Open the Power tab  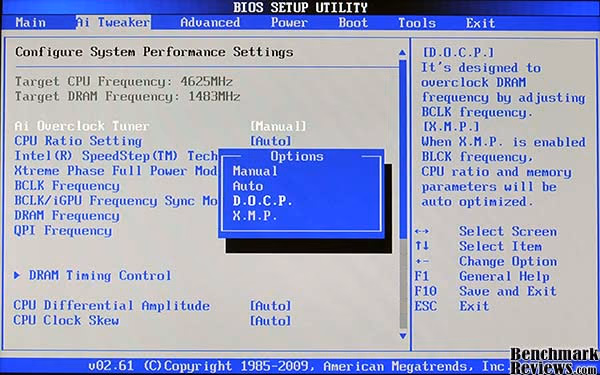pyautogui.click(x=289, y=23)
